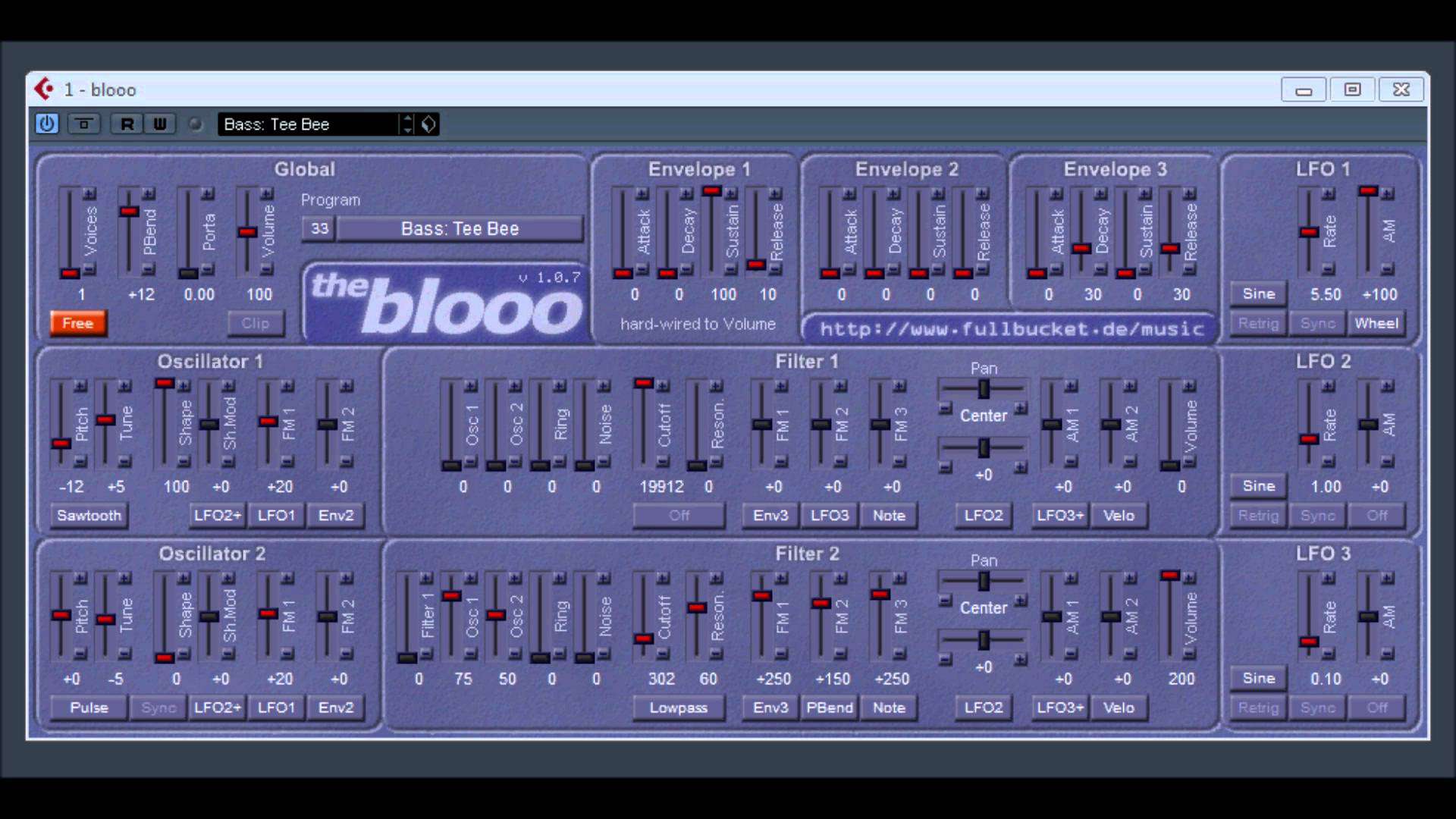The image size is (1456, 819).
Task: Click the Cubase logo in the title bar
Action: click(x=44, y=89)
